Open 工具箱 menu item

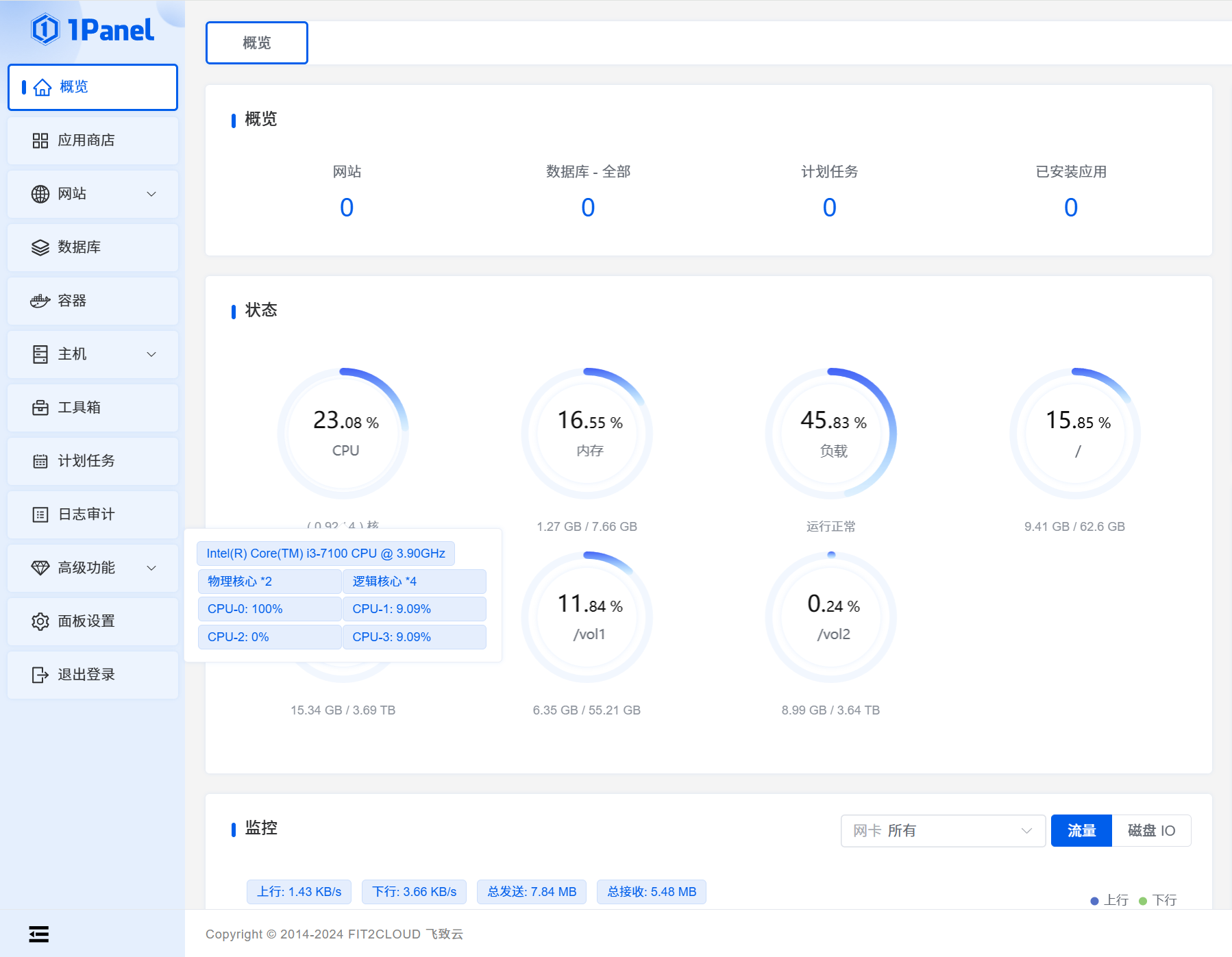click(93, 408)
